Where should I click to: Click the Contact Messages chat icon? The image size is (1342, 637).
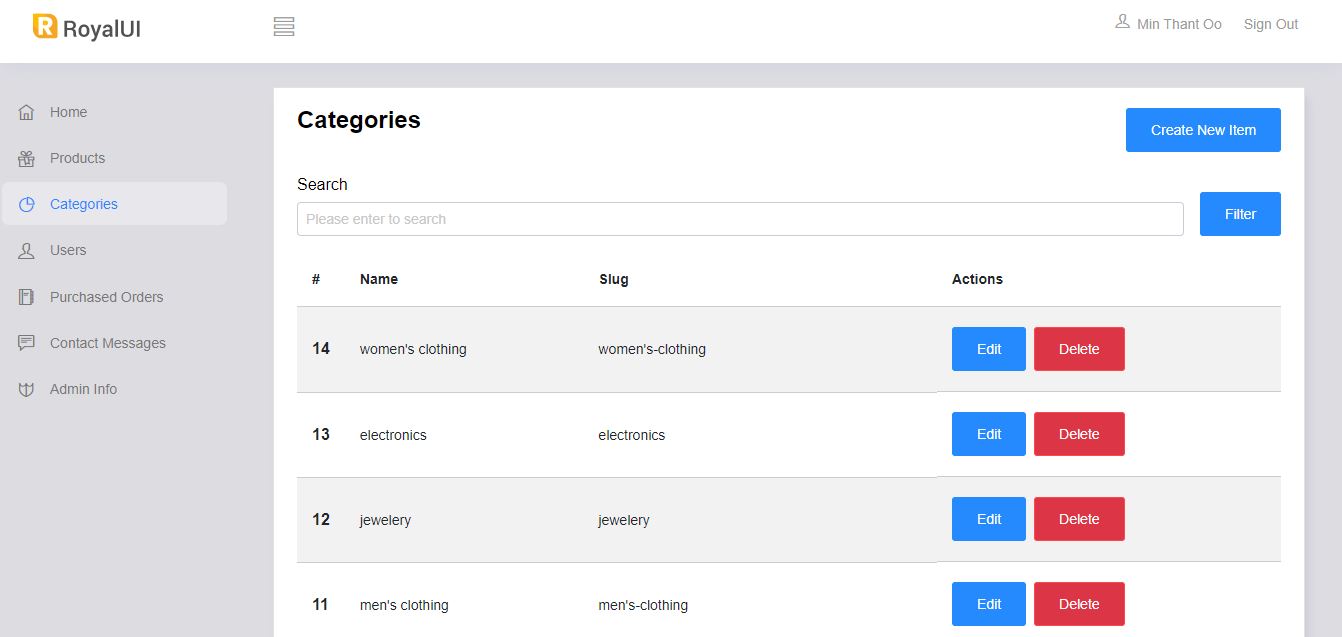[x=27, y=343]
